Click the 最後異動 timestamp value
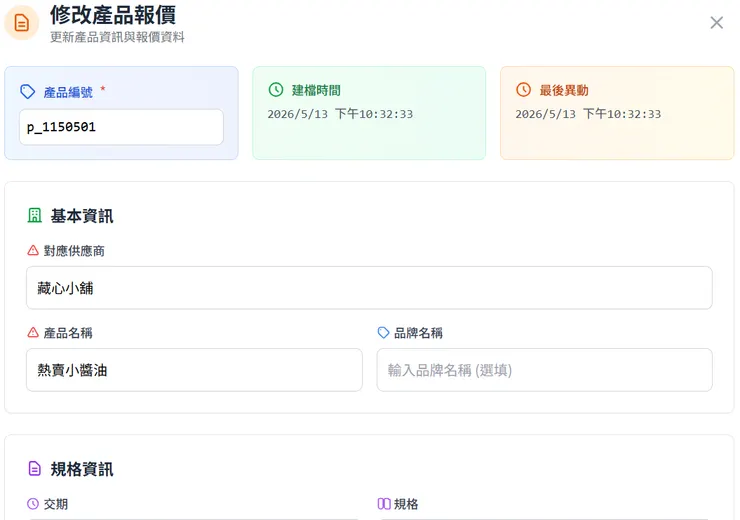740x520 pixels. click(588, 114)
